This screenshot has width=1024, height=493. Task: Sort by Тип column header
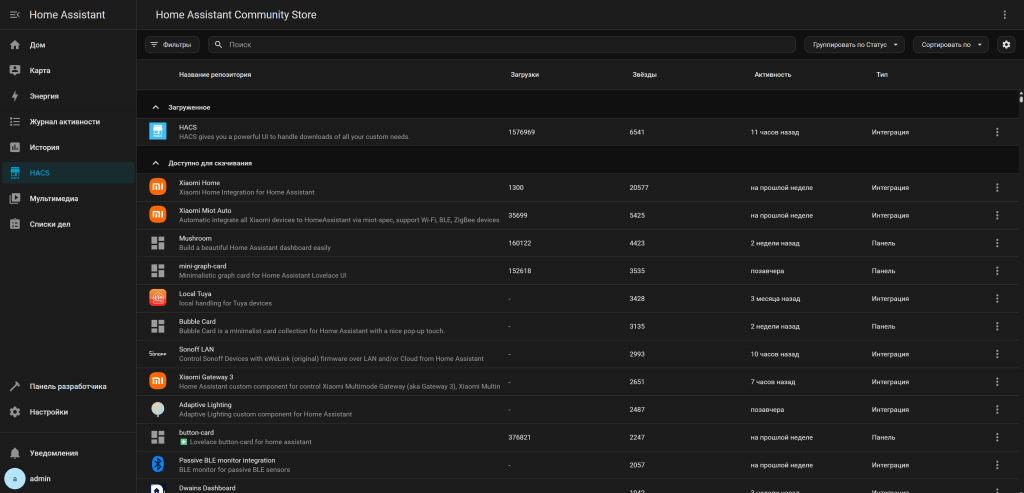882,74
